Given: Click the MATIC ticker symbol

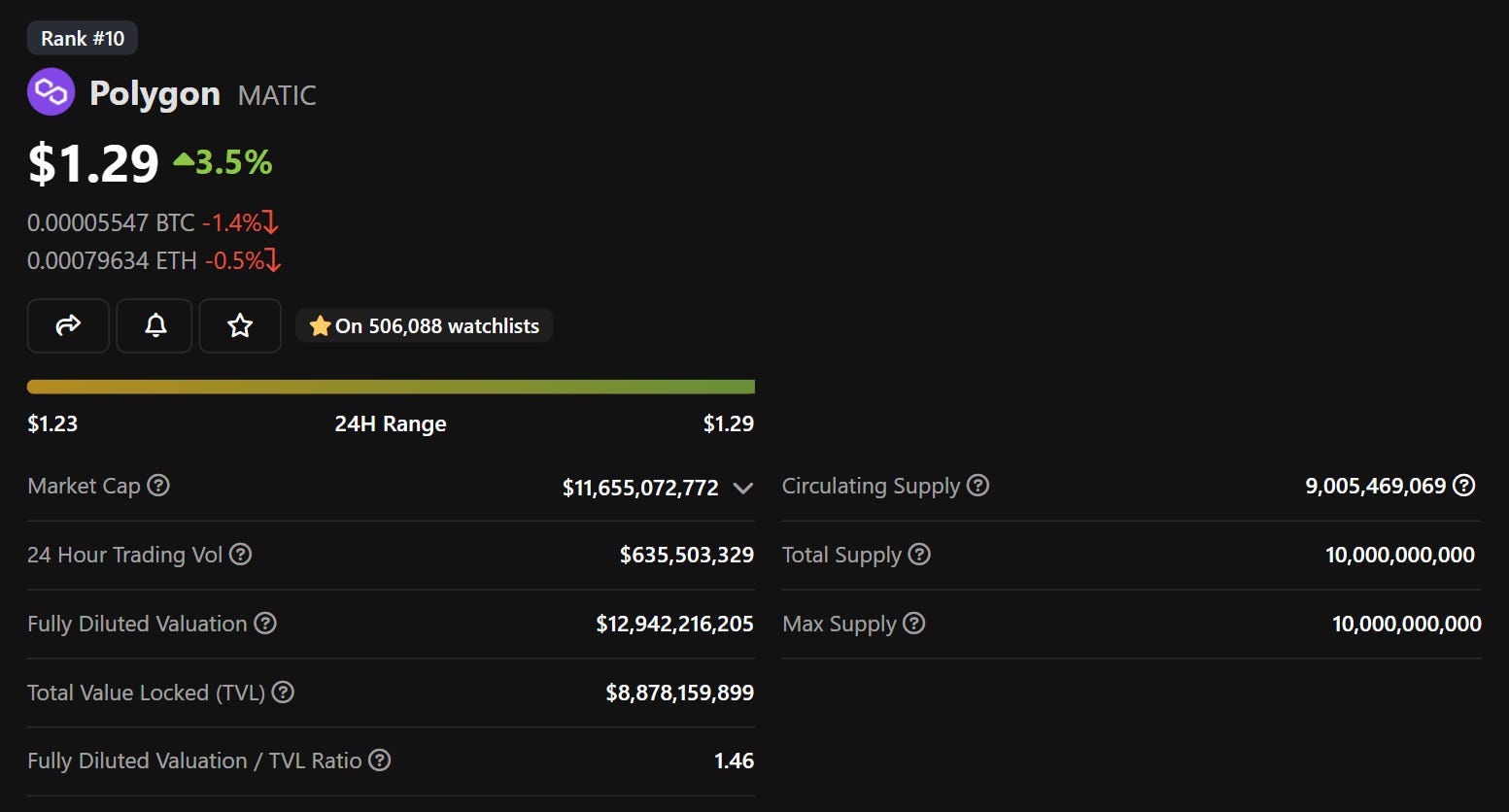Looking at the screenshot, I should pos(277,95).
